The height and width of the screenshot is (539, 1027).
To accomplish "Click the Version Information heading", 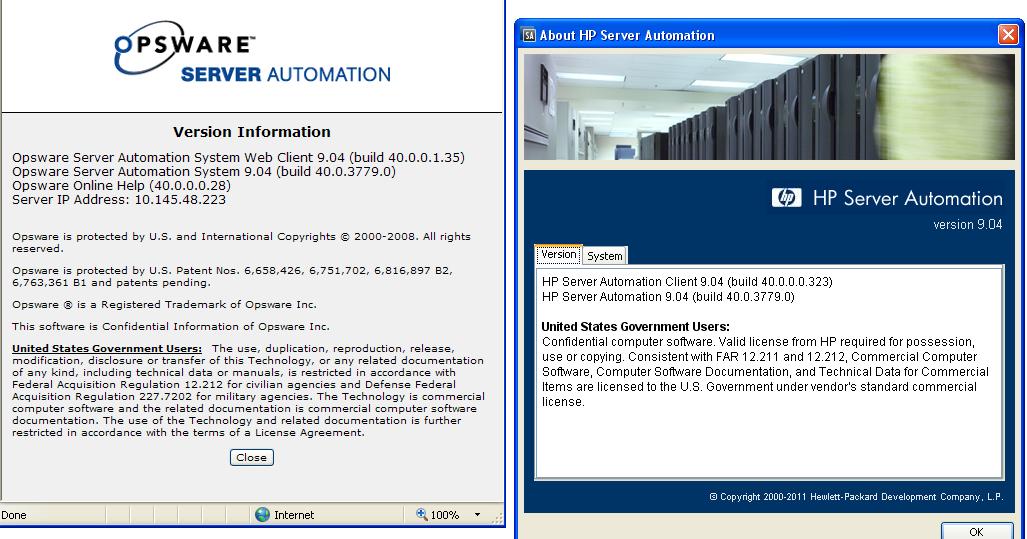I will [x=252, y=132].
